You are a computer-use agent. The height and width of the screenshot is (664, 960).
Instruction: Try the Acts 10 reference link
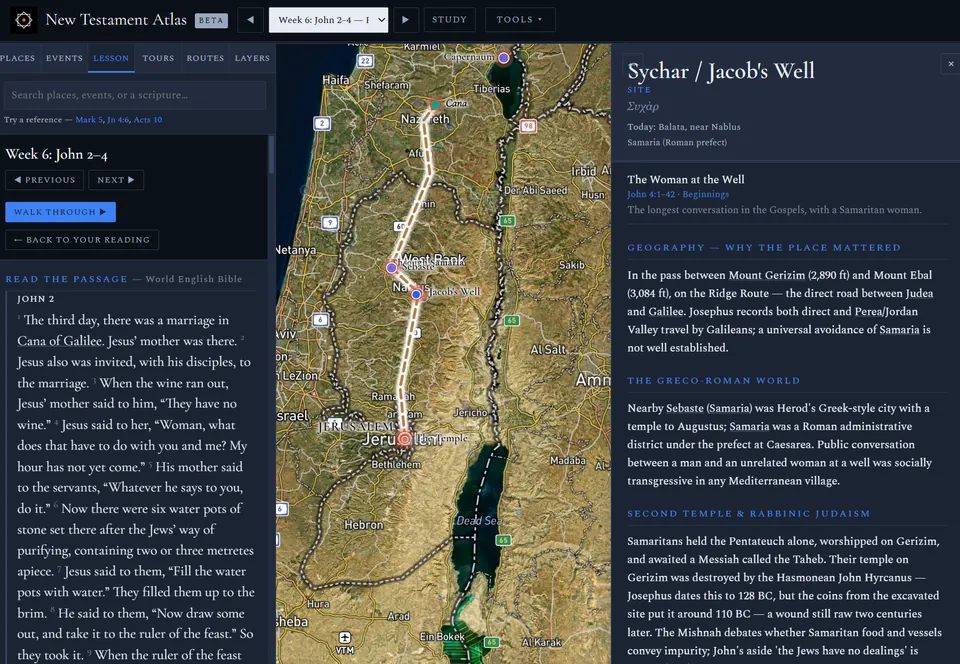point(148,120)
